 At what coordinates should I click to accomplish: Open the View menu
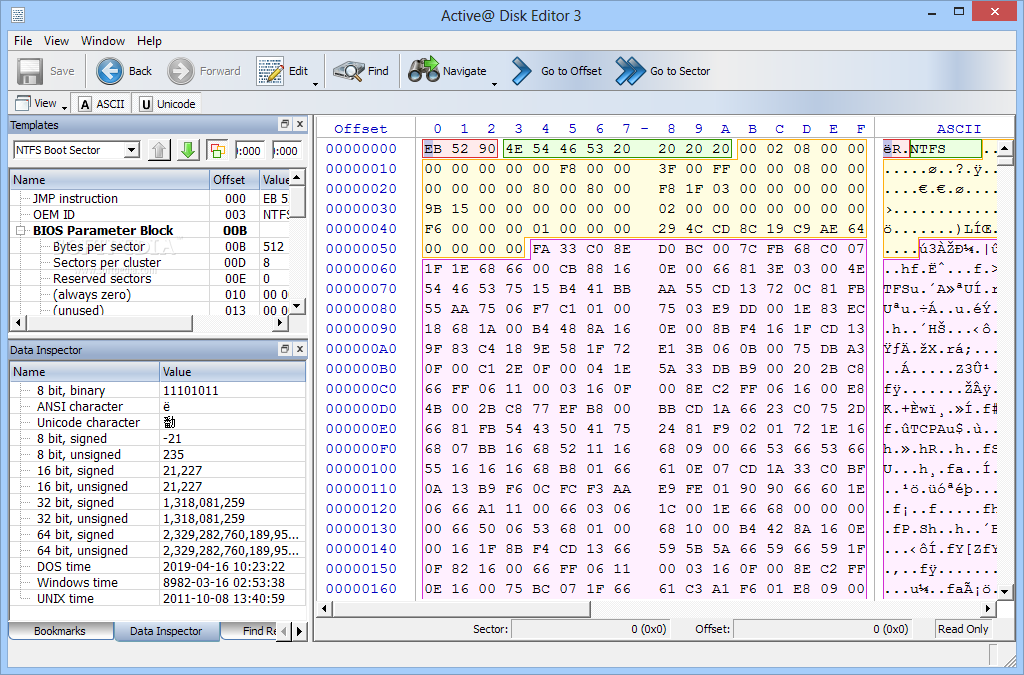[56, 40]
